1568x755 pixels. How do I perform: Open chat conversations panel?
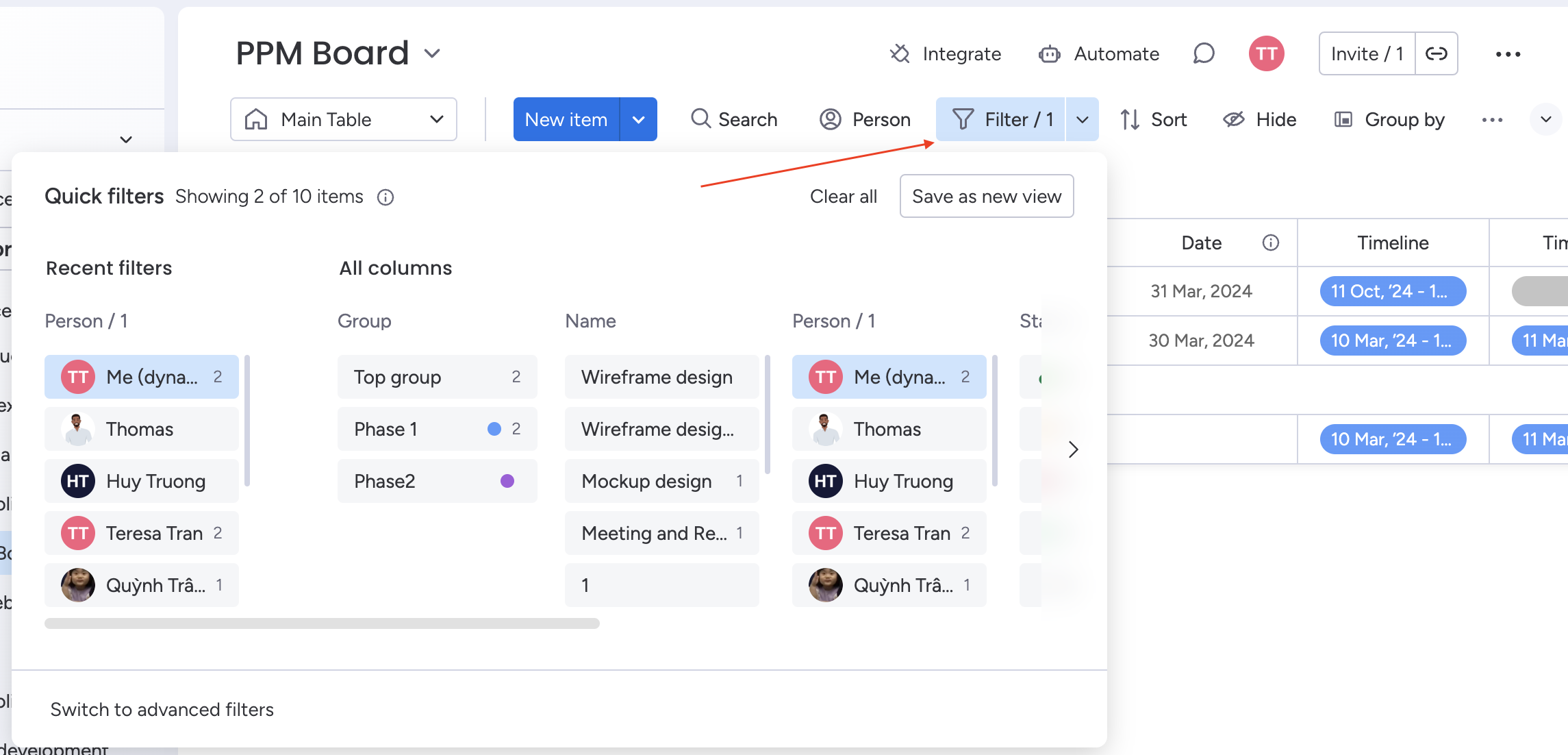1204,53
